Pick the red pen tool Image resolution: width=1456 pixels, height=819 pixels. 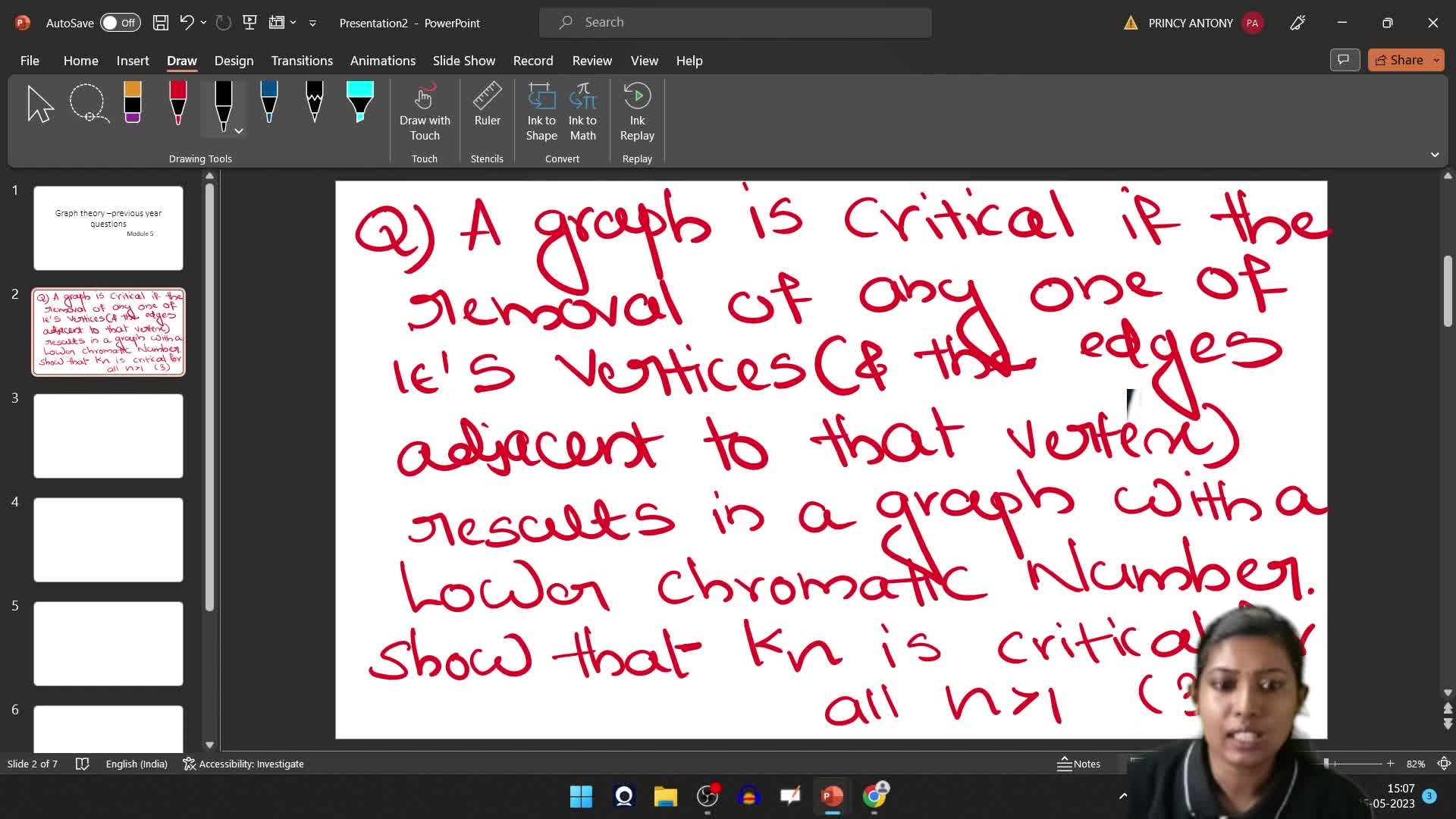tap(177, 104)
